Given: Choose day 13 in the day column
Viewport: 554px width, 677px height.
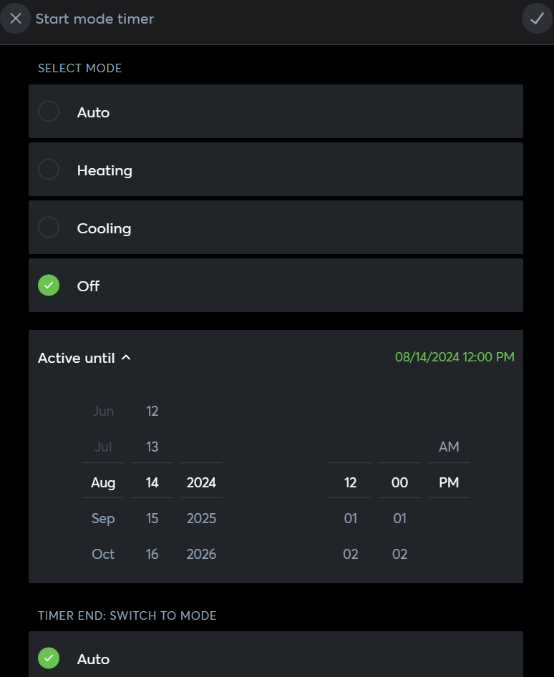Looking at the screenshot, I should (x=152, y=446).
